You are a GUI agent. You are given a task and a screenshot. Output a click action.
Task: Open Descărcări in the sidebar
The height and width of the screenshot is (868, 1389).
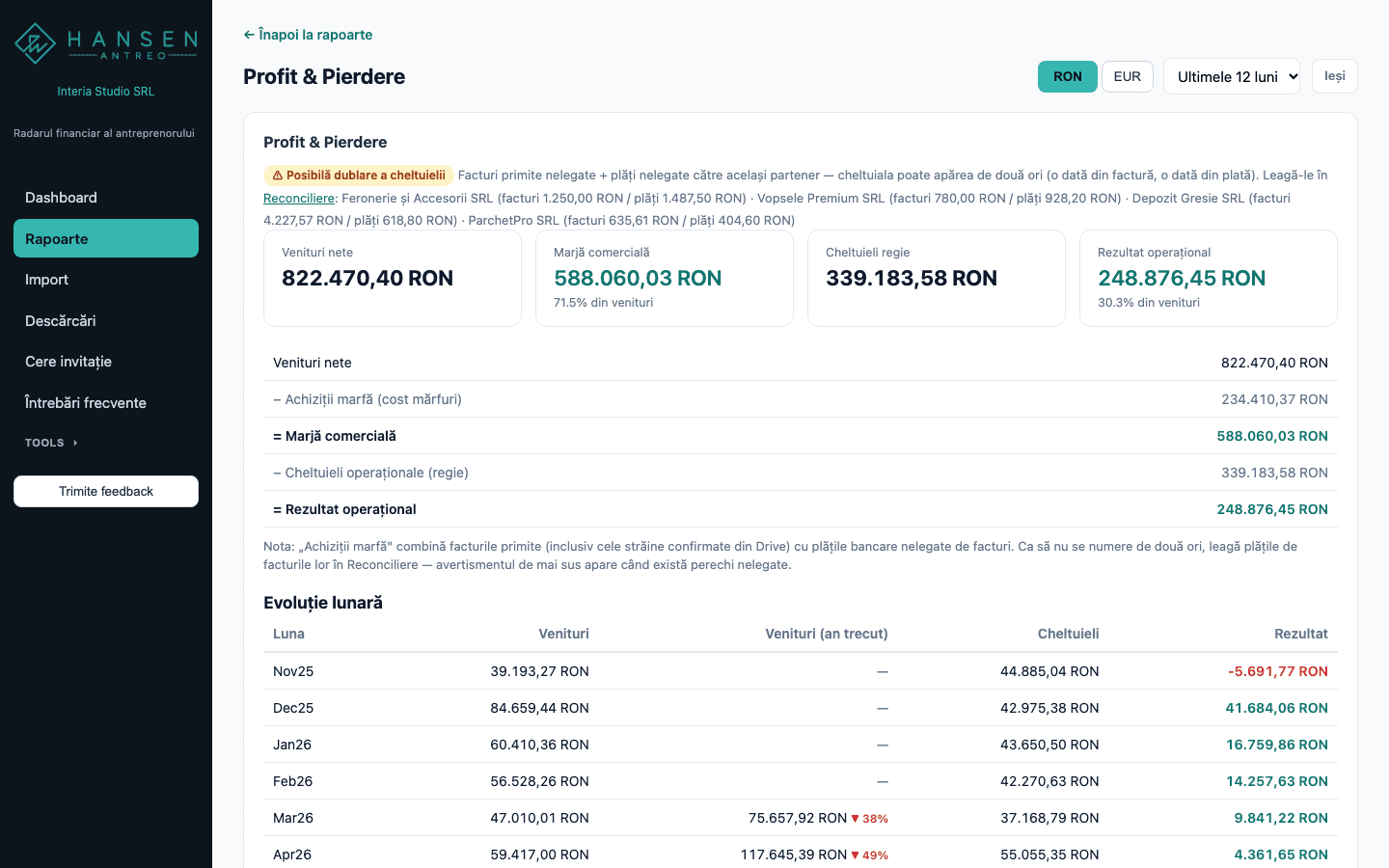[x=106, y=320]
